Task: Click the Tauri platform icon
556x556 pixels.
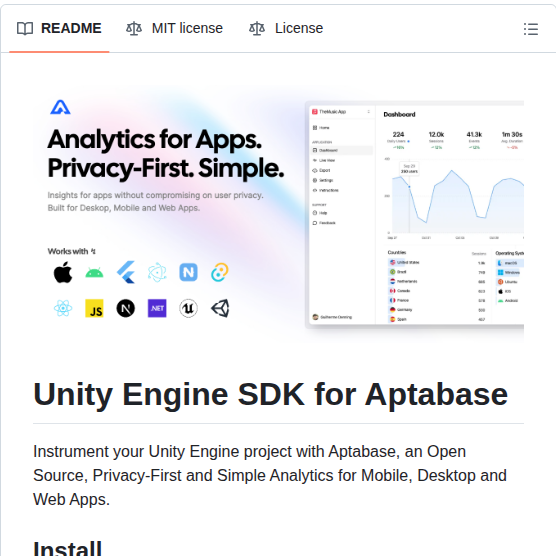Action: click(x=220, y=272)
